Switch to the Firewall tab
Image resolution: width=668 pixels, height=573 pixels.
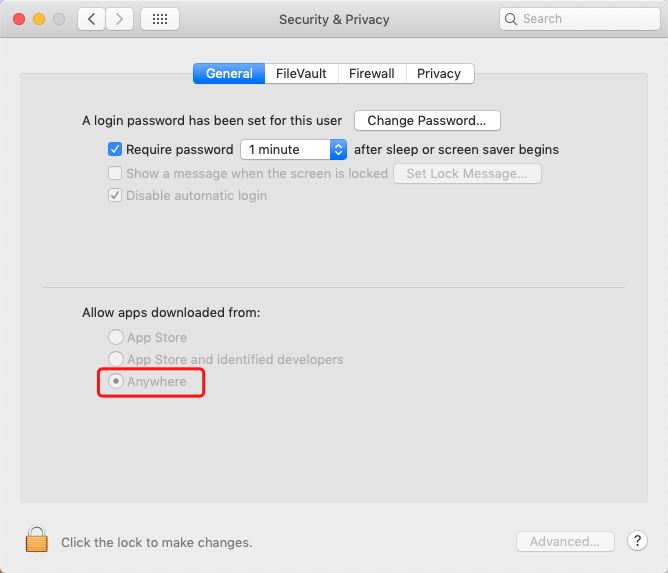[x=372, y=74]
